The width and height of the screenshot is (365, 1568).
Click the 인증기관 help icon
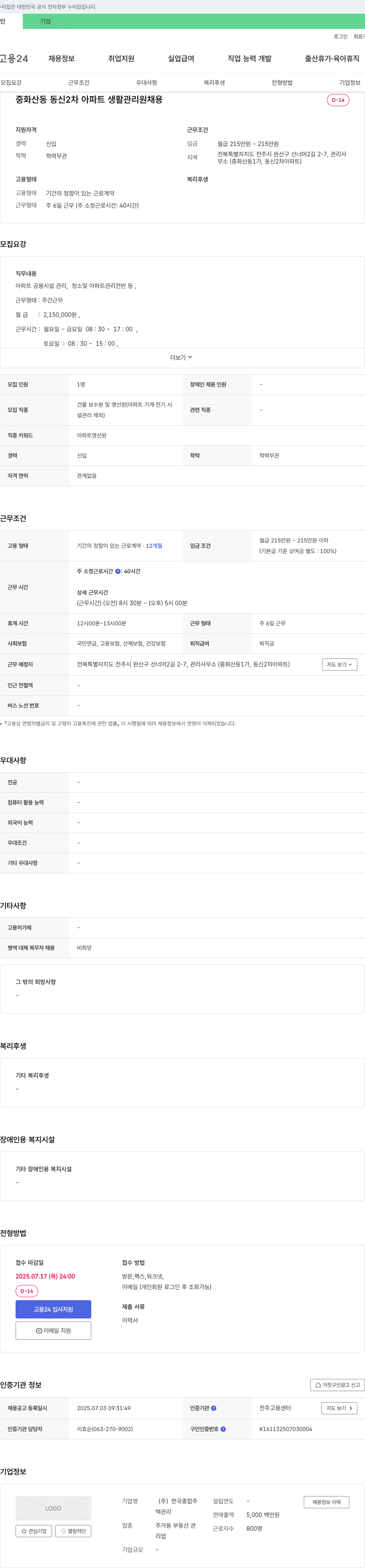click(214, 1408)
